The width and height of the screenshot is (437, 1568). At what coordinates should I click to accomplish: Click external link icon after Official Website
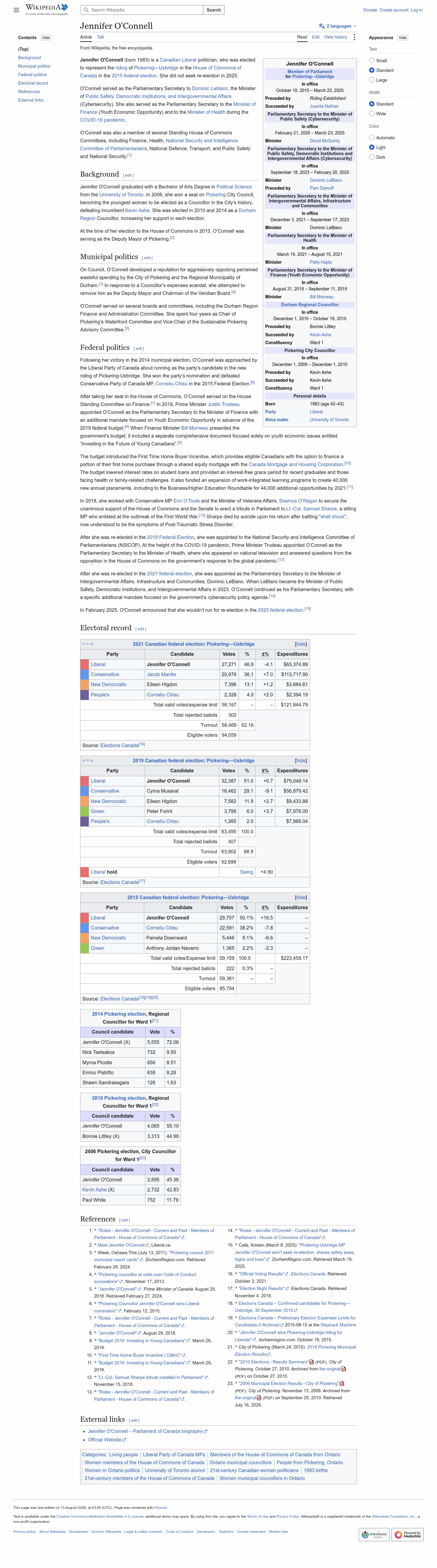pyautogui.click(x=124, y=1440)
